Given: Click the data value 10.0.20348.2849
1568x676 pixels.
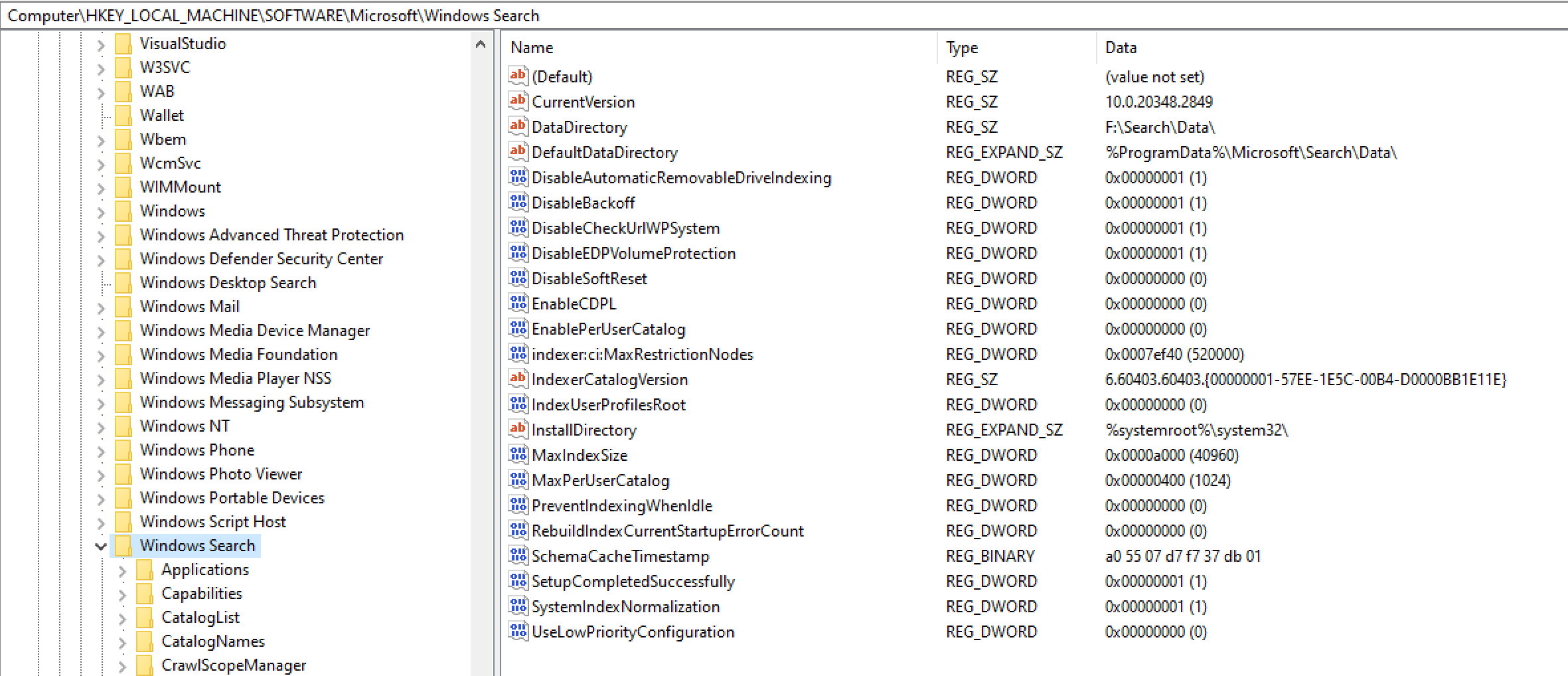Looking at the screenshot, I should click(1159, 102).
